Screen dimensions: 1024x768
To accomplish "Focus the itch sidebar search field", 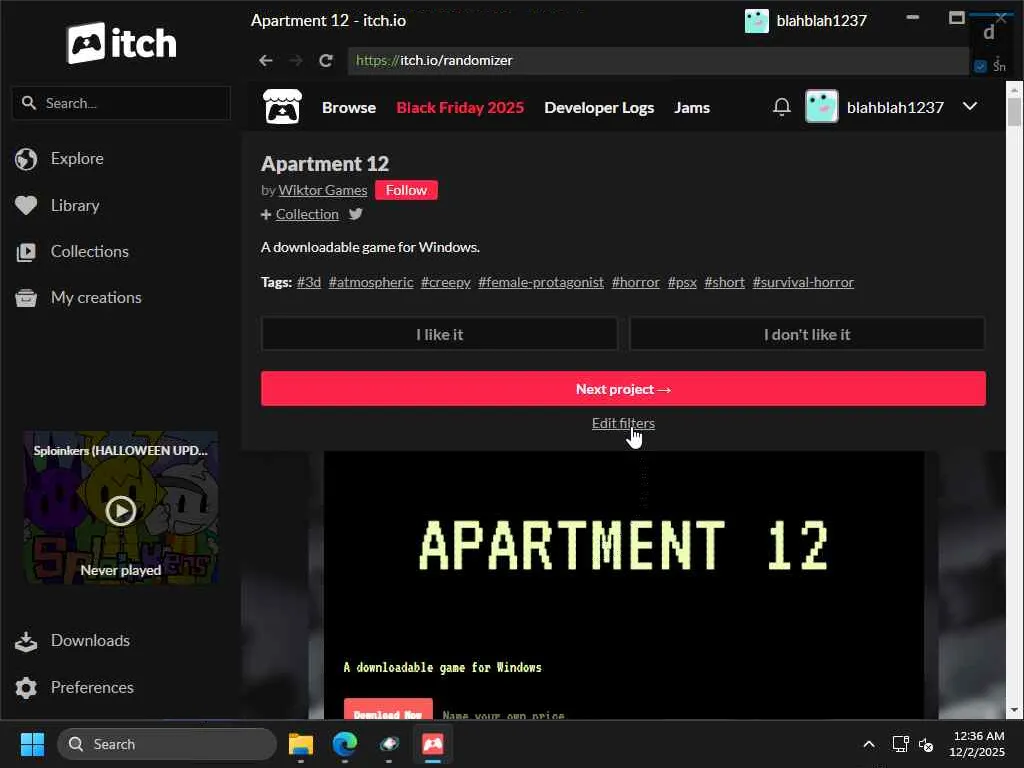I will point(121,103).
